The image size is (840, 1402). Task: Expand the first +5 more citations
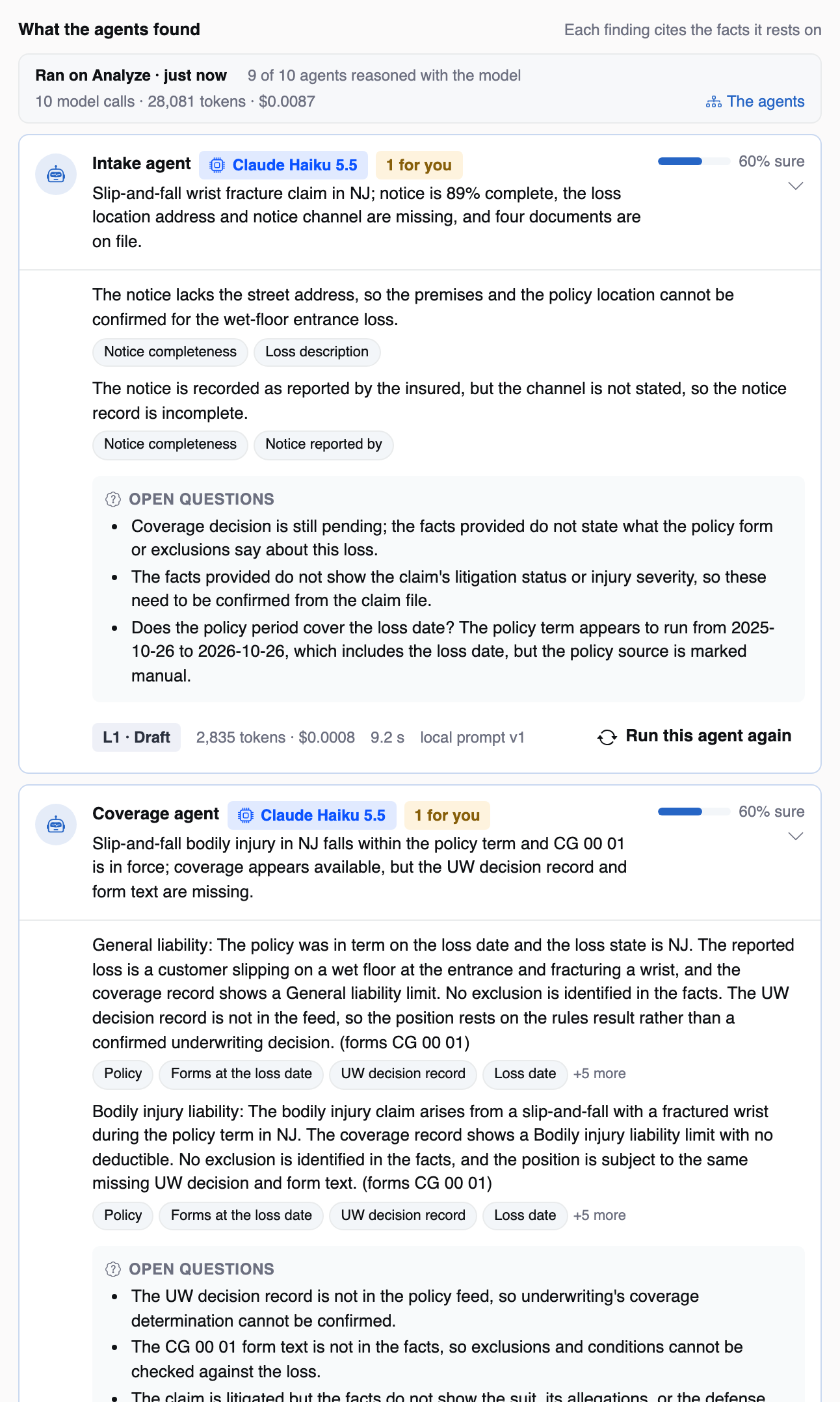(x=599, y=1074)
